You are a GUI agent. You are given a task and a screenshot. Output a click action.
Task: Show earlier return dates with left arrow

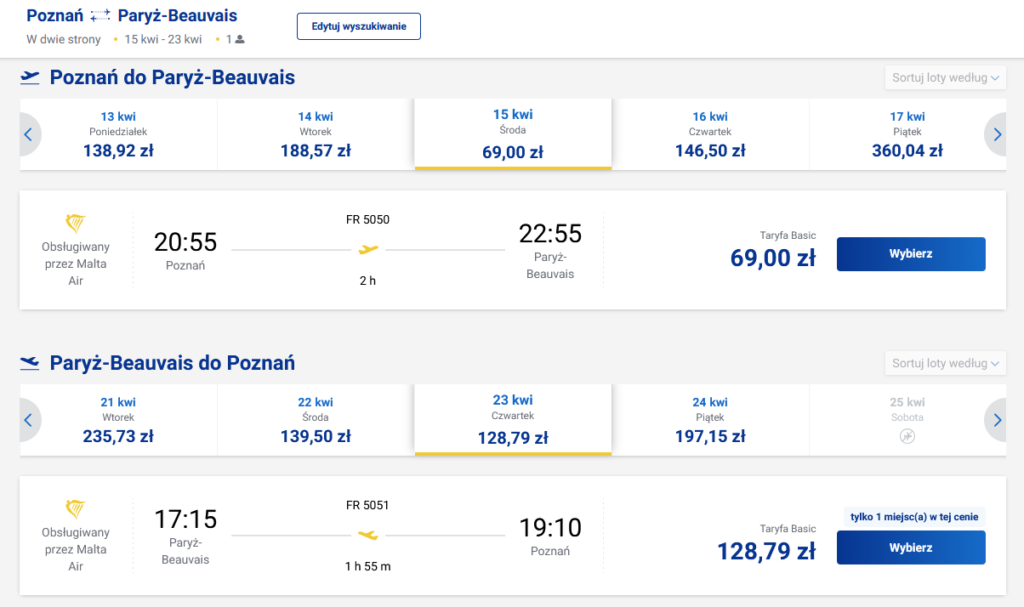tap(28, 419)
